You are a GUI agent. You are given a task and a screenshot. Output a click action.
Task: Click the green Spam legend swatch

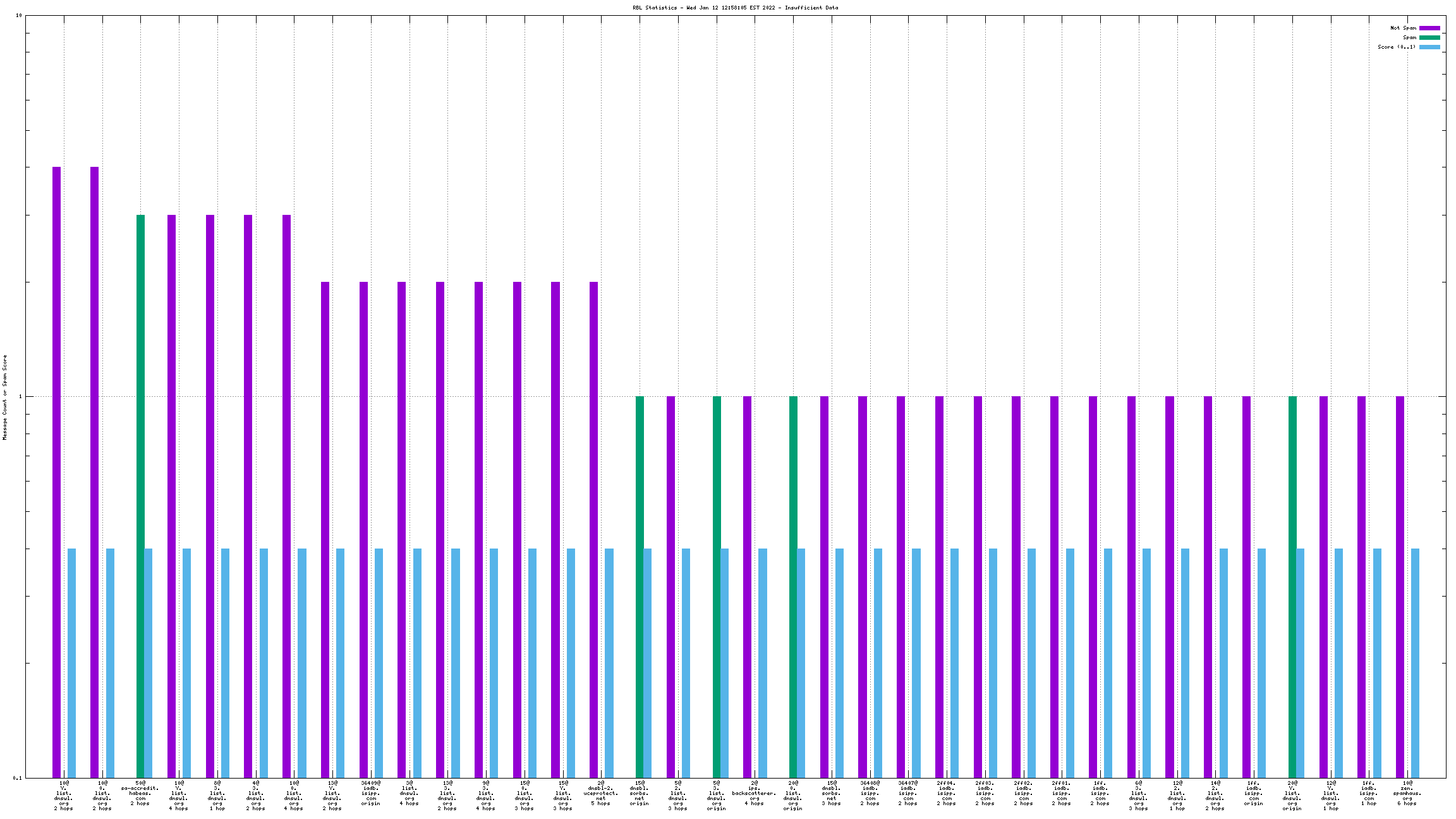pos(1429,37)
